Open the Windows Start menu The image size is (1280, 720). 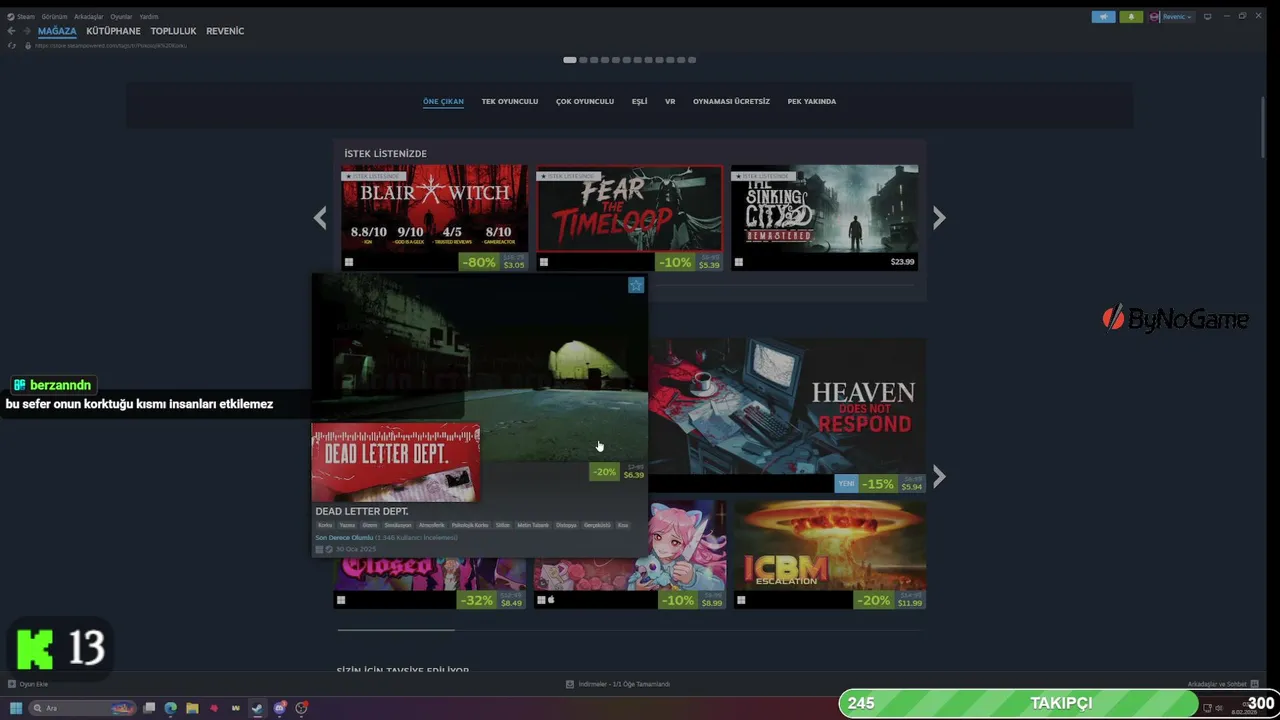coord(16,708)
